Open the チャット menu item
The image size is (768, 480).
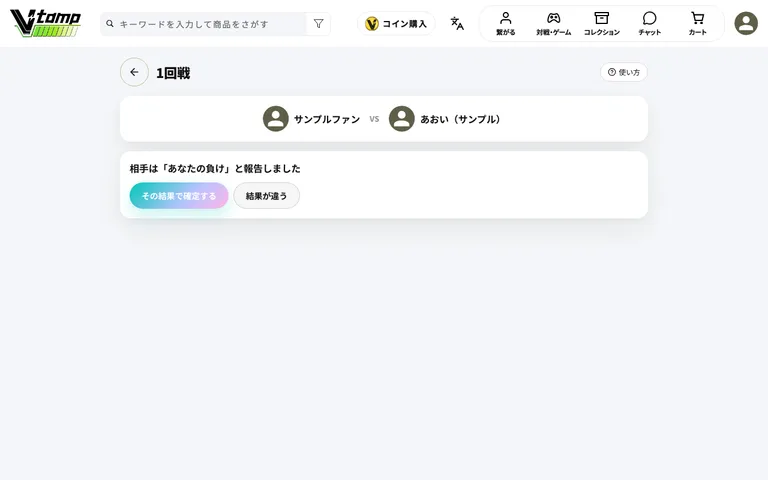pos(649,24)
